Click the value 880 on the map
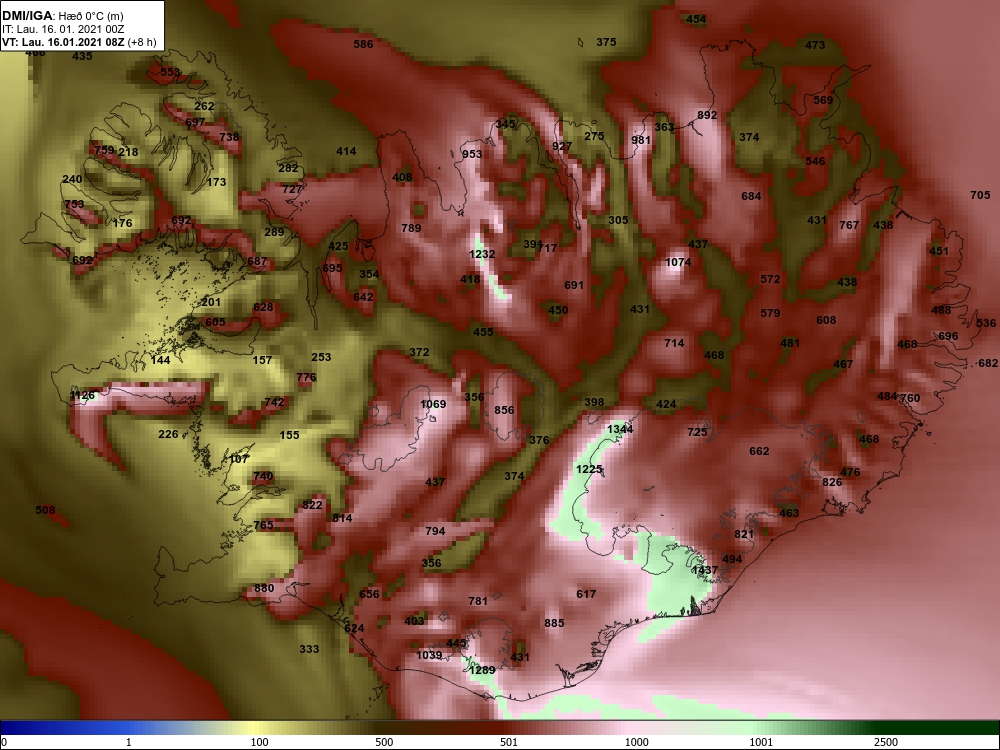The height and width of the screenshot is (750, 1000). click(263, 588)
